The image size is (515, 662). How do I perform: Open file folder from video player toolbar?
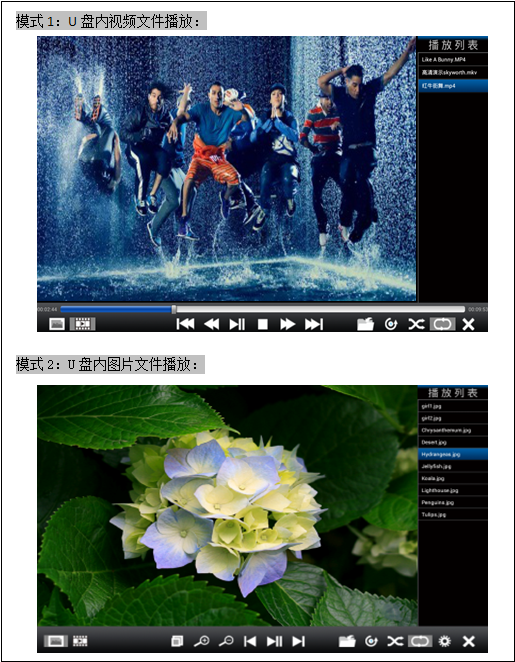point(366,324)
